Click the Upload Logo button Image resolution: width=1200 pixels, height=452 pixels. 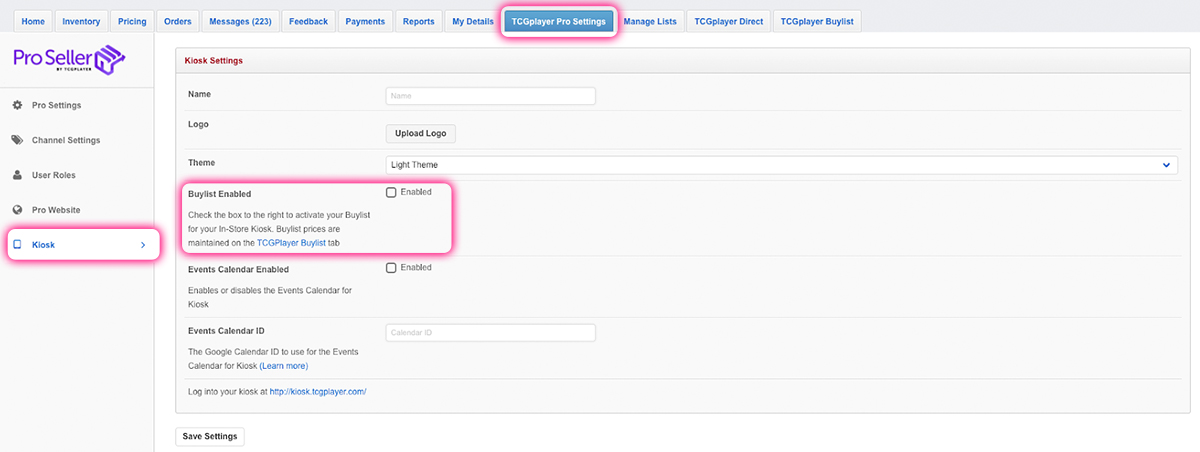(421, 133)
